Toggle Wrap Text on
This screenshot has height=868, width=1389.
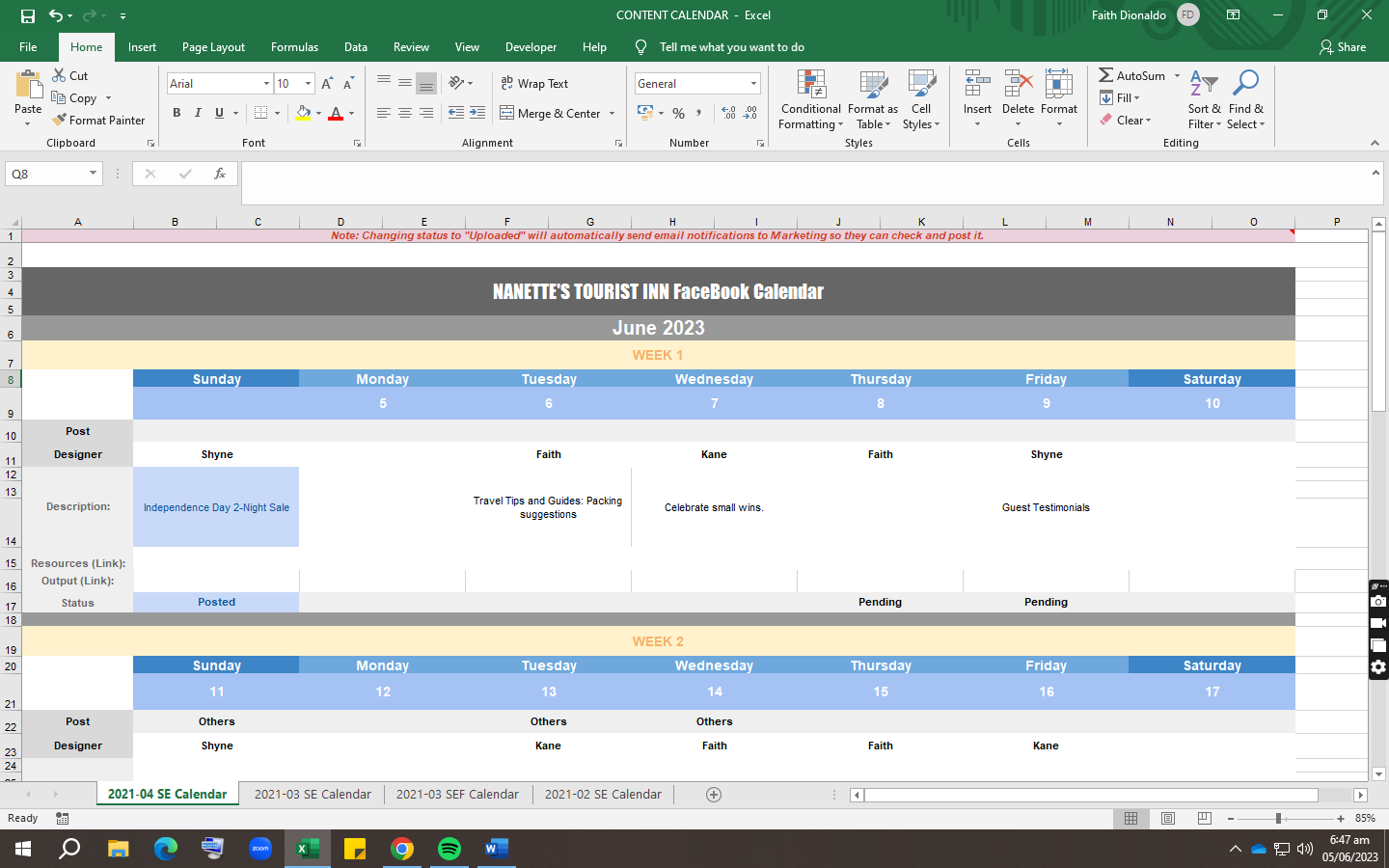[534, 84]
